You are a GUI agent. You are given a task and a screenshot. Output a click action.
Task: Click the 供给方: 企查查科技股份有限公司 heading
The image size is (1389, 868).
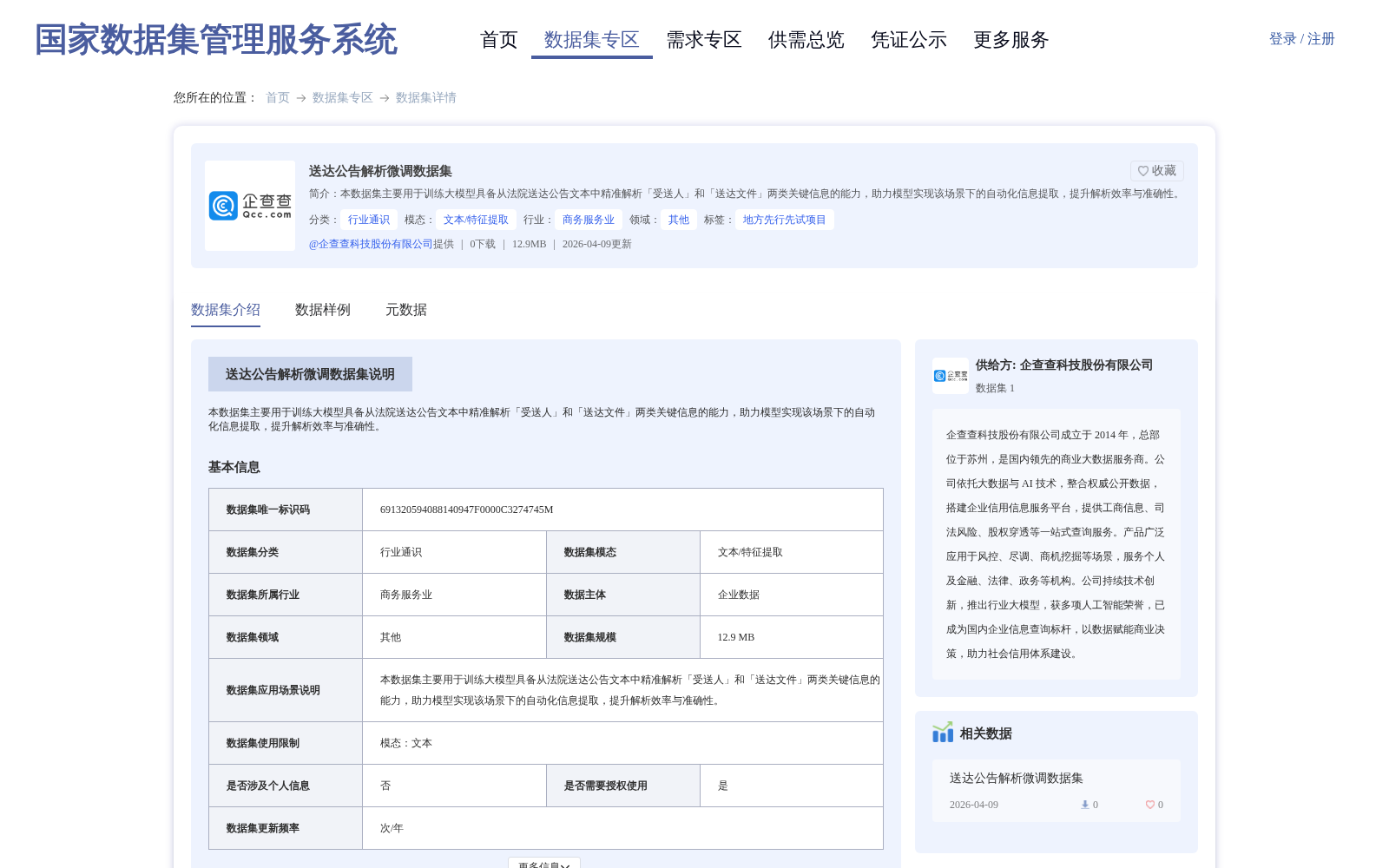(x=1064, y=365)
